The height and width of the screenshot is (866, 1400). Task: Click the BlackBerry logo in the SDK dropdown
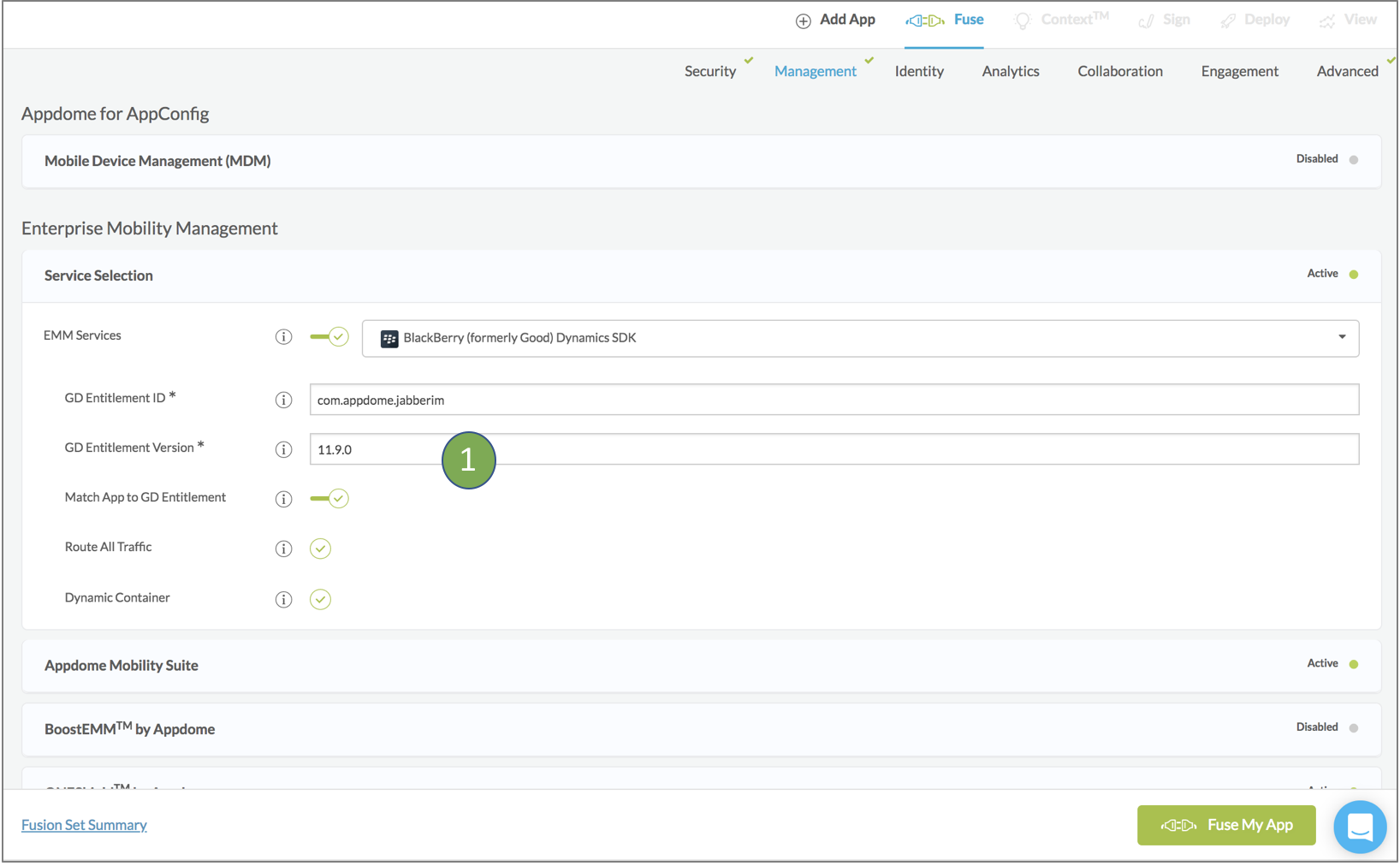click(389, 338)
